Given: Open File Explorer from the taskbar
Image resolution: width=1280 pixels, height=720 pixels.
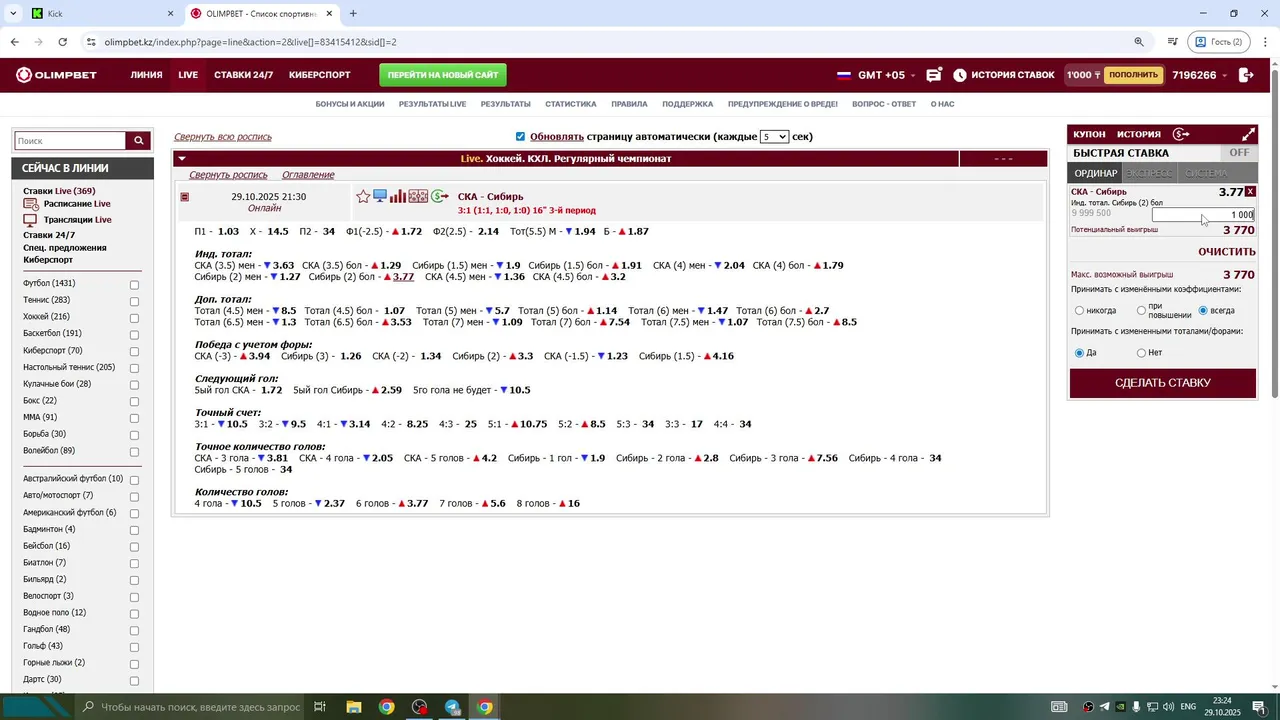Looking at the screenshot, I should 354,707.
